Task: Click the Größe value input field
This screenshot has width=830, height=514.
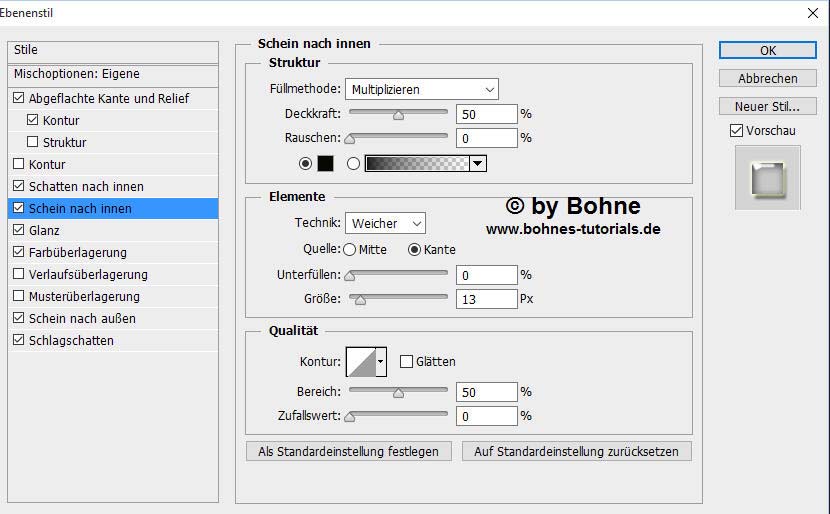Action: pos(486,299)
